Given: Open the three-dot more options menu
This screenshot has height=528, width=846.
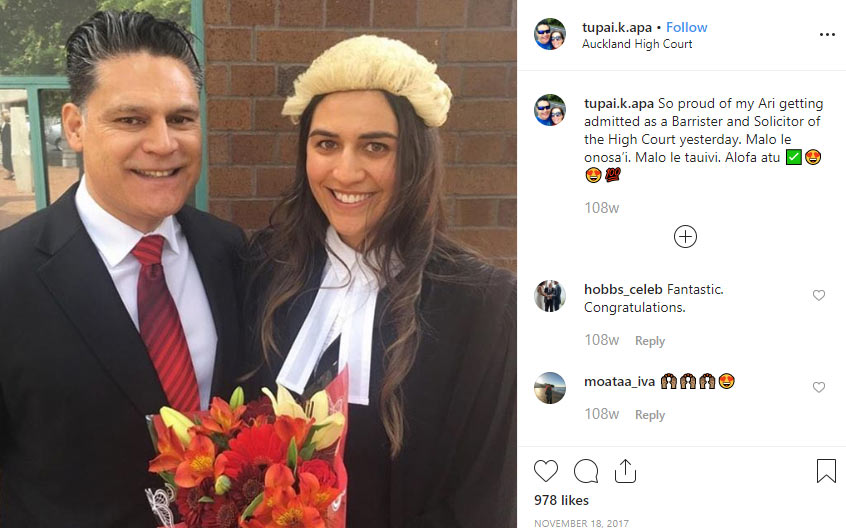Looking at the screenshot, I should click(x=827, y=35).
